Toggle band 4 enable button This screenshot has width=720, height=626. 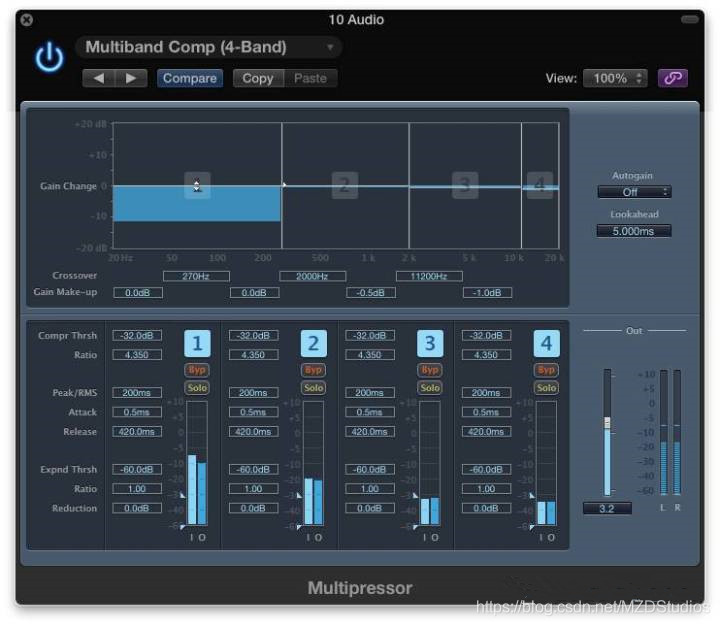[546, 344]
